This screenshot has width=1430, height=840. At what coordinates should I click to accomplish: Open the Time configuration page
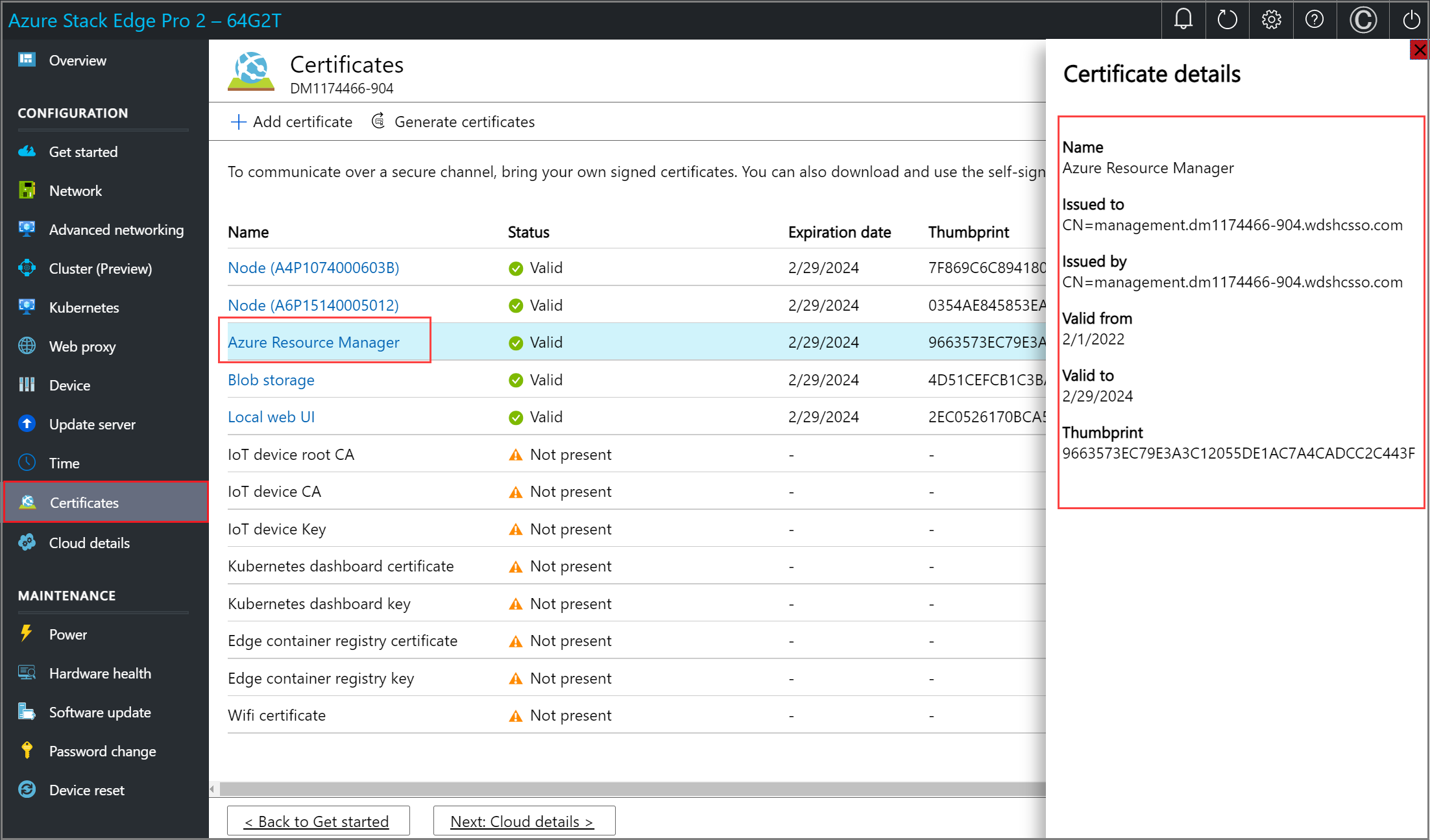64,463
